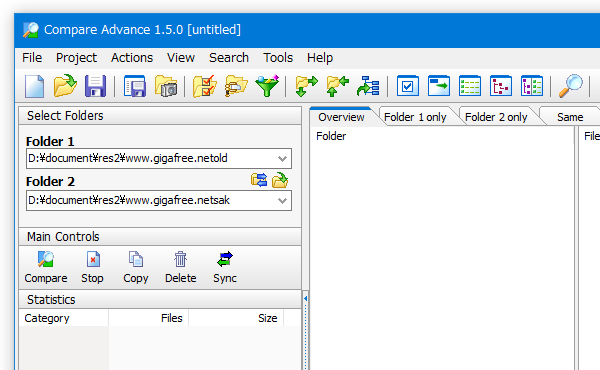600x370 pixels.
Task: Switch to purple split tree view icon
Action: coord(532,86)
